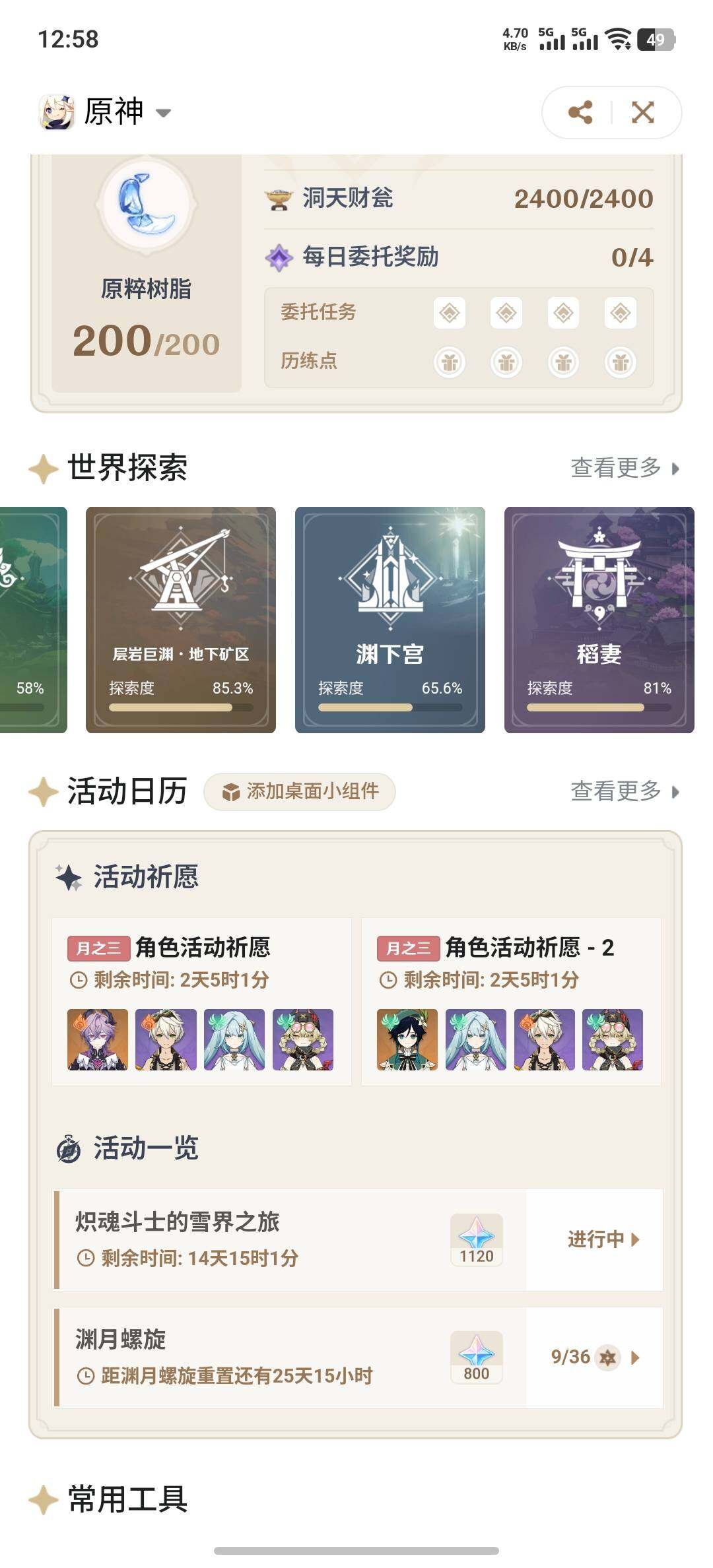The height and width of the screenshot is (1568, 713).
Task: Tap the 渊下宫 exploration progress bar
Action: coord(390,707)
